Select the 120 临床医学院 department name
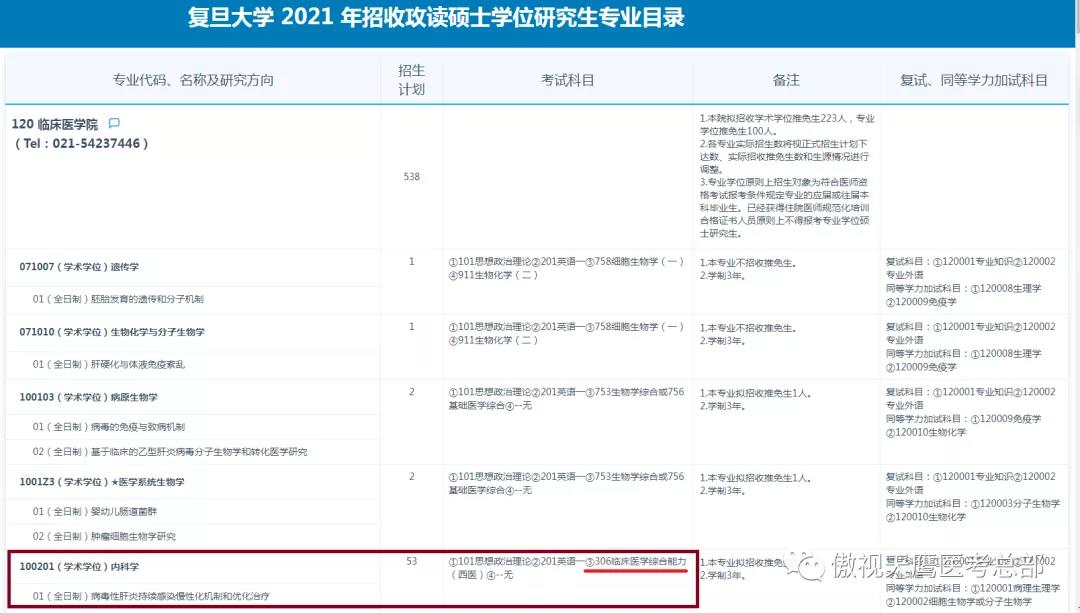This screenshot has width=1080, height=613. 55,124
